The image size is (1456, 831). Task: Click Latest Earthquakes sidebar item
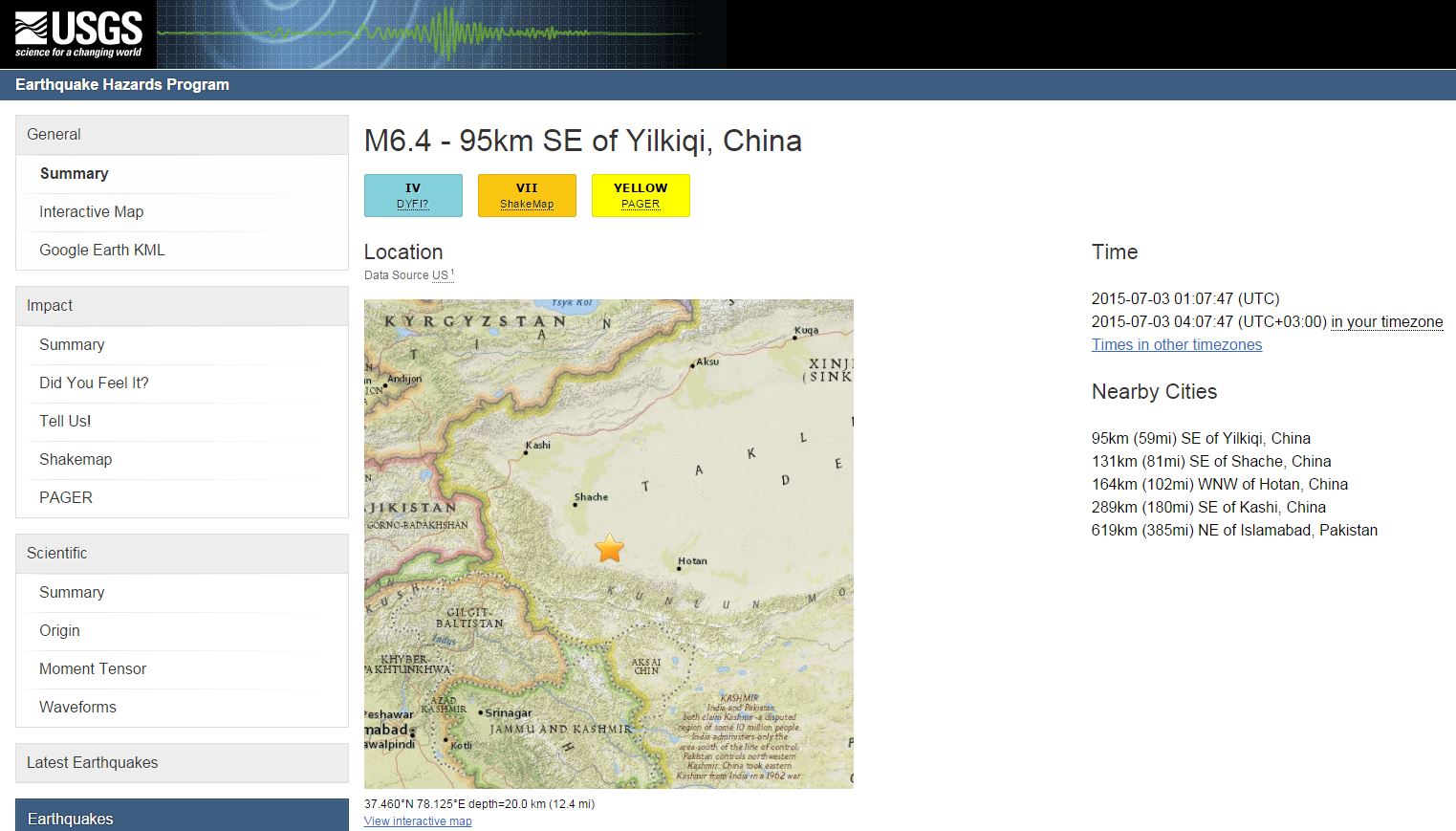coord(92,763)
